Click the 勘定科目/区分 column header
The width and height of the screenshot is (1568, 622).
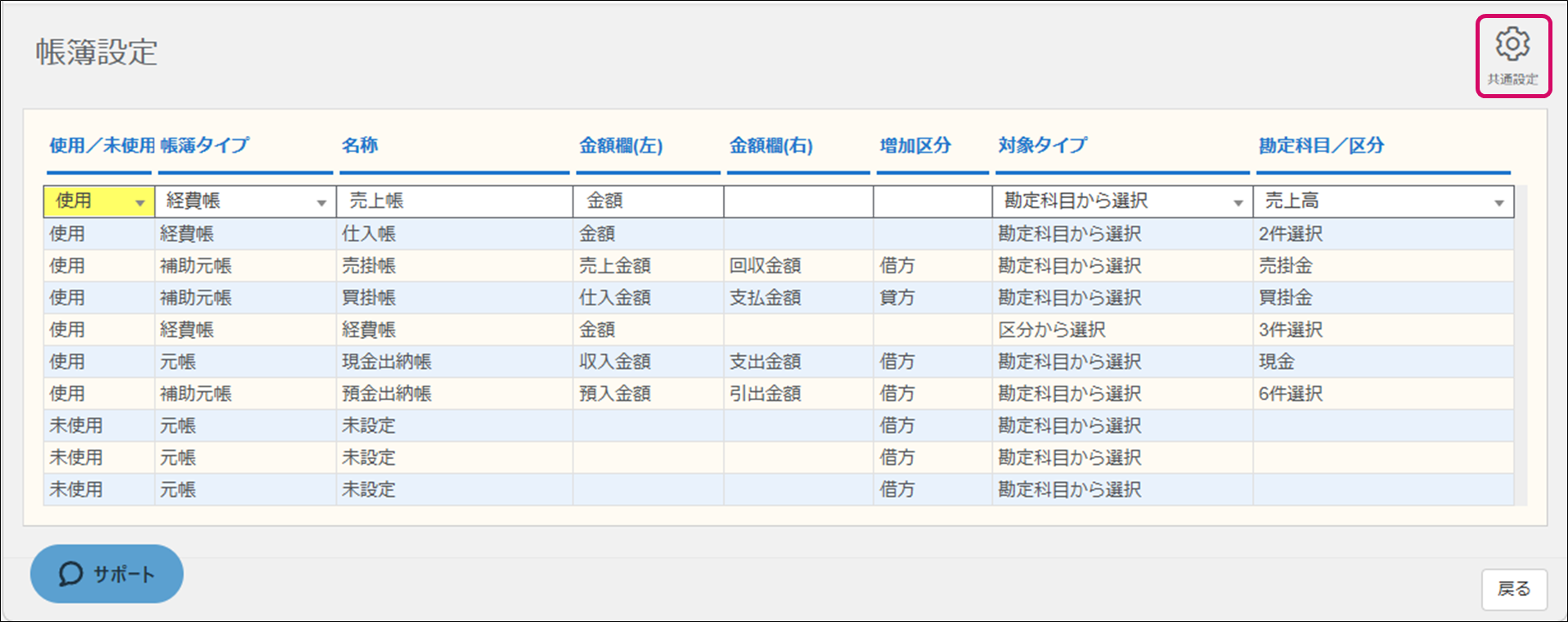tap(1321, 146)
